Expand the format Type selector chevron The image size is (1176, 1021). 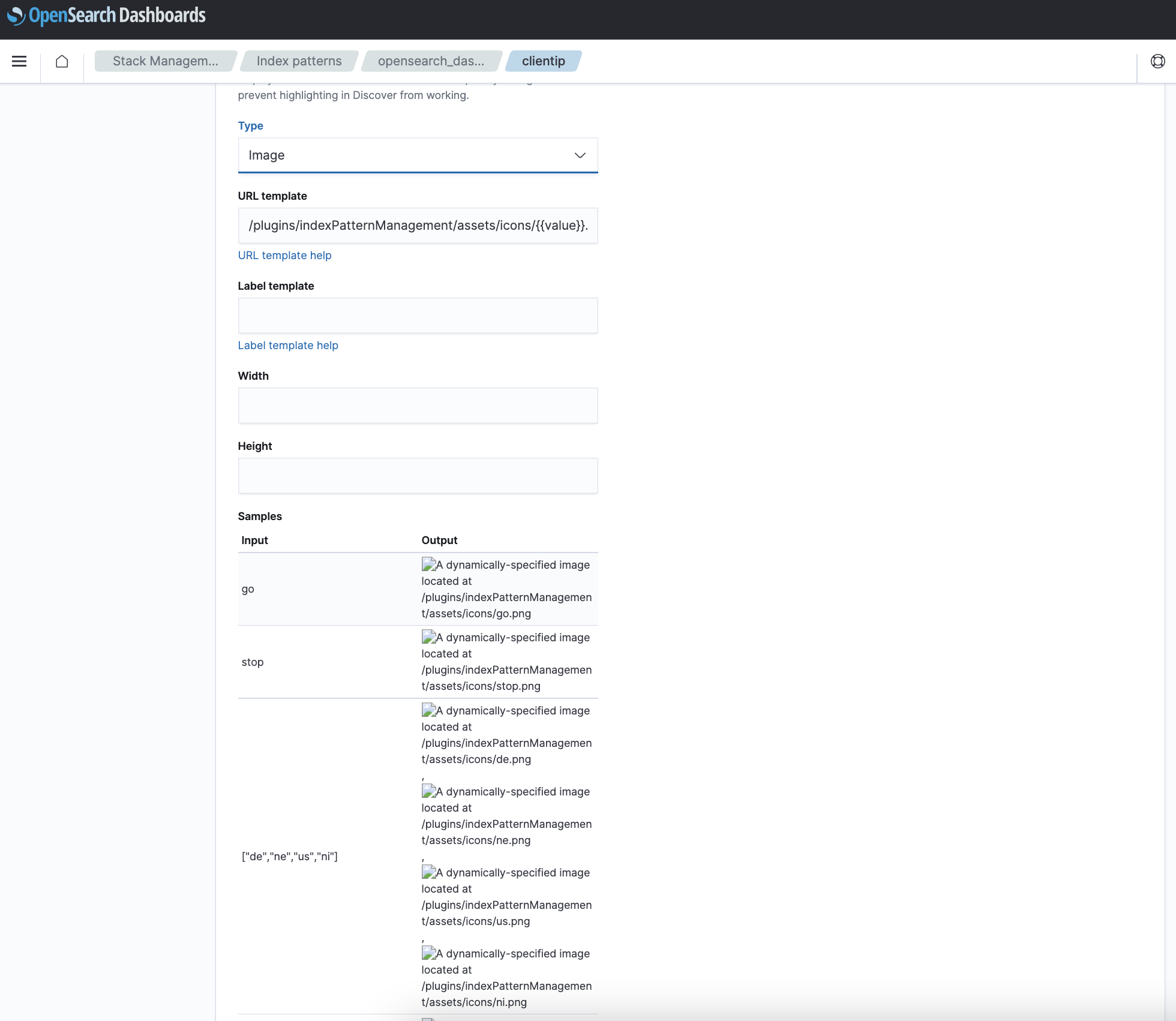point(580,155)
